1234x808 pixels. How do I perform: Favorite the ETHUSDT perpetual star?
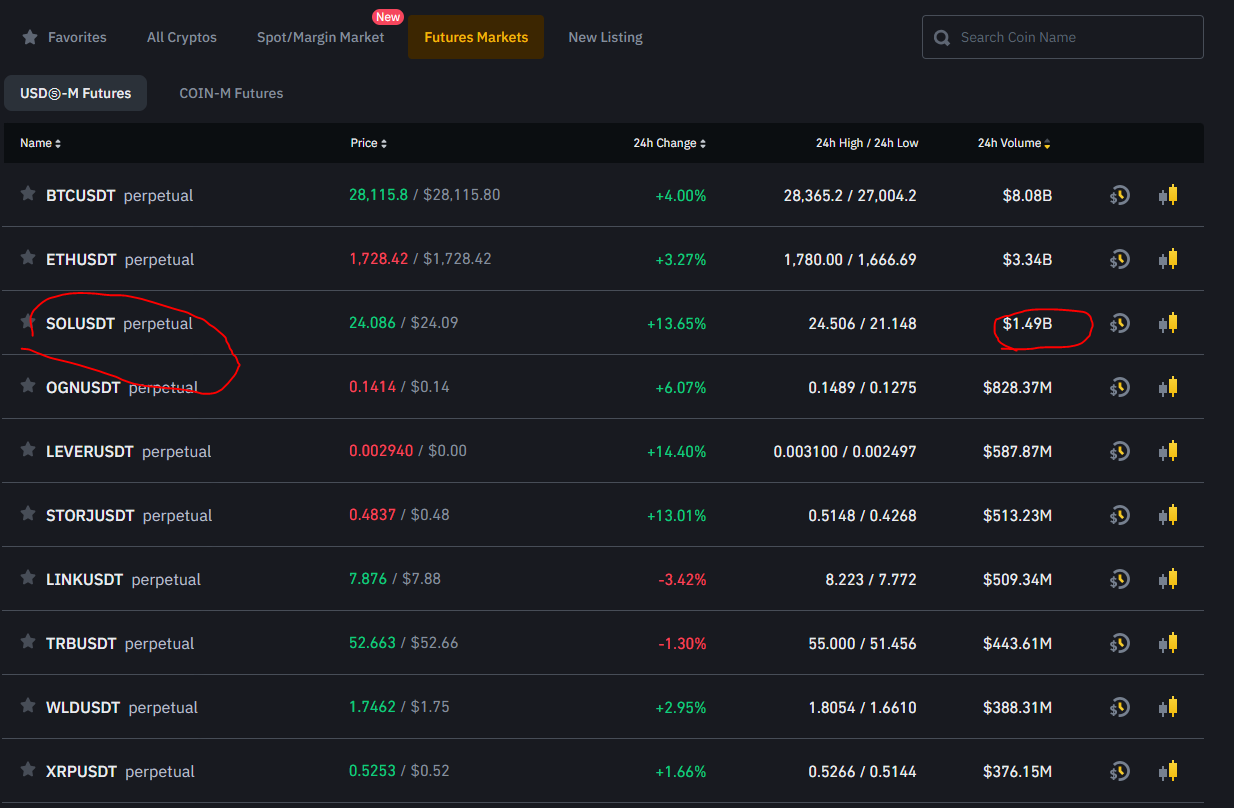click(28, 258)
